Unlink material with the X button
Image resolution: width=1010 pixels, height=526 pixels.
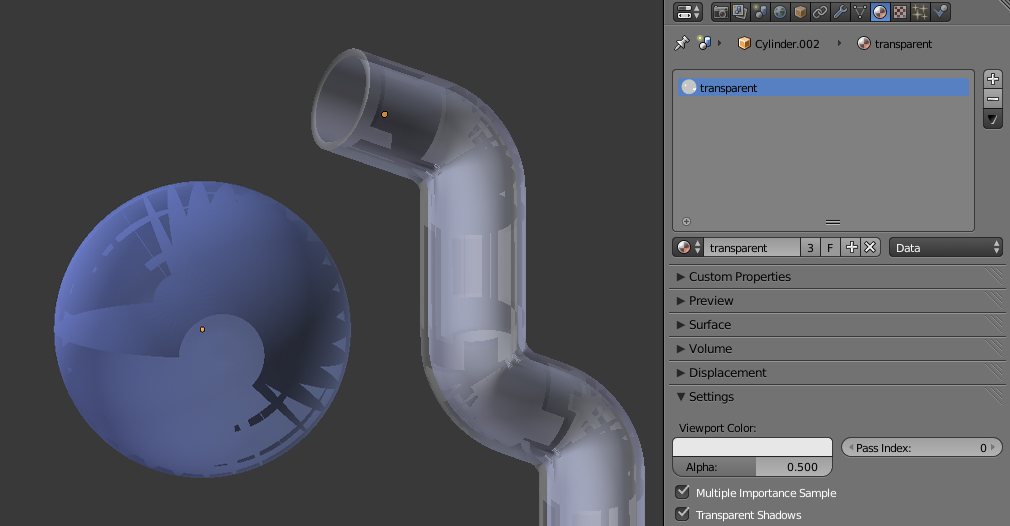pos(870,247)
